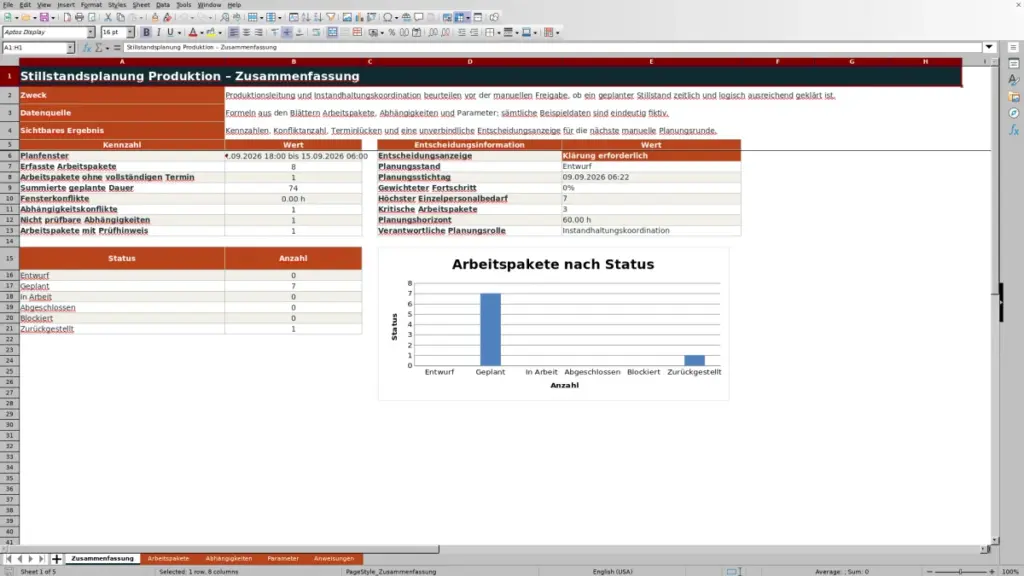Click the scroll to first sheet button
Viewport: 1024px width, 576px height.
[8, 558]
